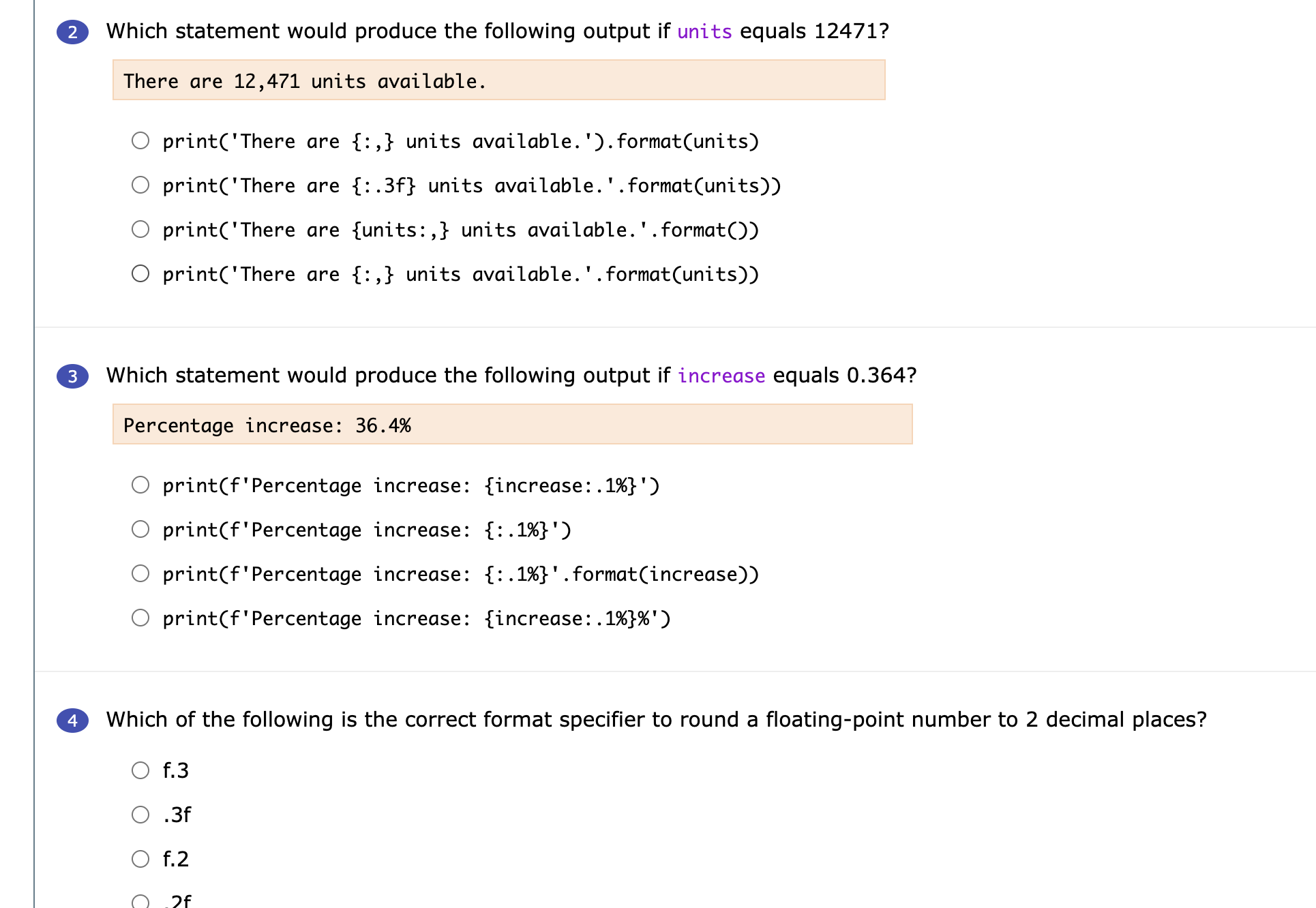Choose the {units:,} with .format() option

[x=140, y=230]
